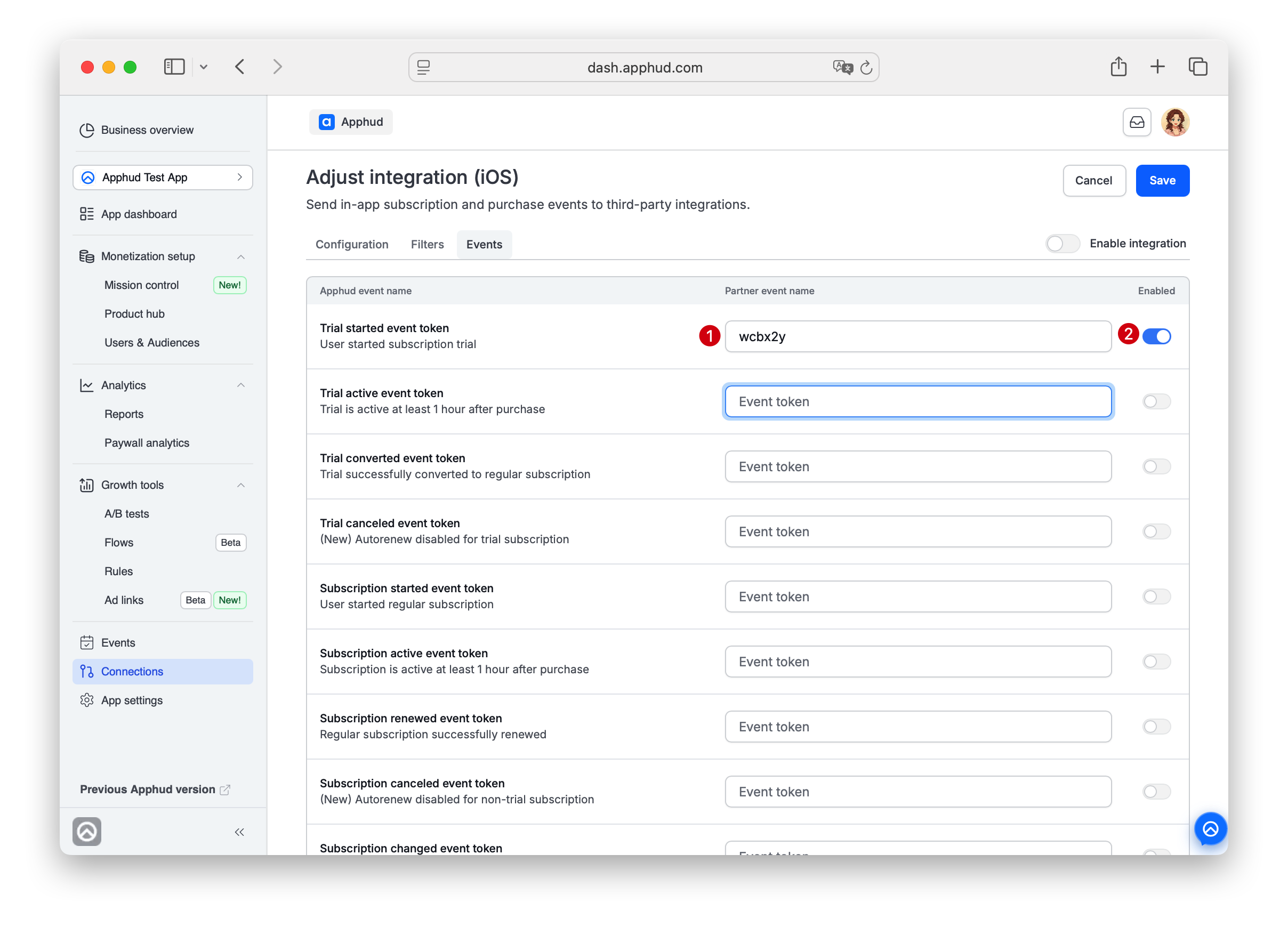Screen dimensions: 1288x935
Task: Click the Apphud breadcrumb chip
Action: pos(350,122)
